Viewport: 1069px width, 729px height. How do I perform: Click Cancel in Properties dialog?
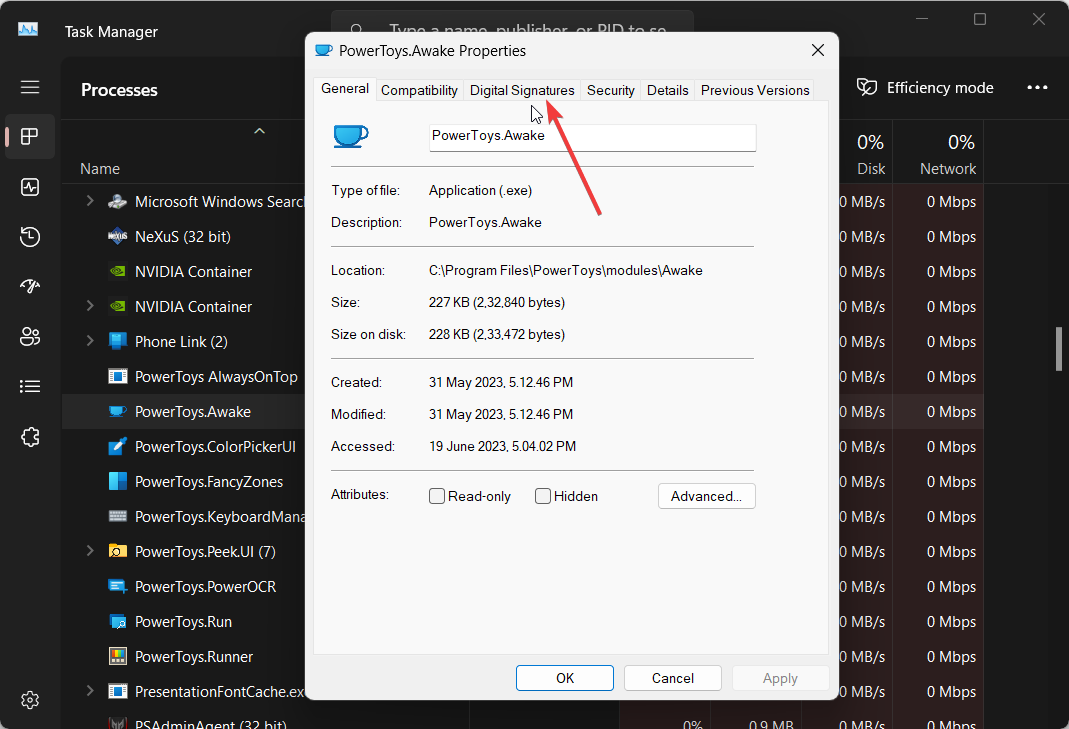(x=673, y=678)
